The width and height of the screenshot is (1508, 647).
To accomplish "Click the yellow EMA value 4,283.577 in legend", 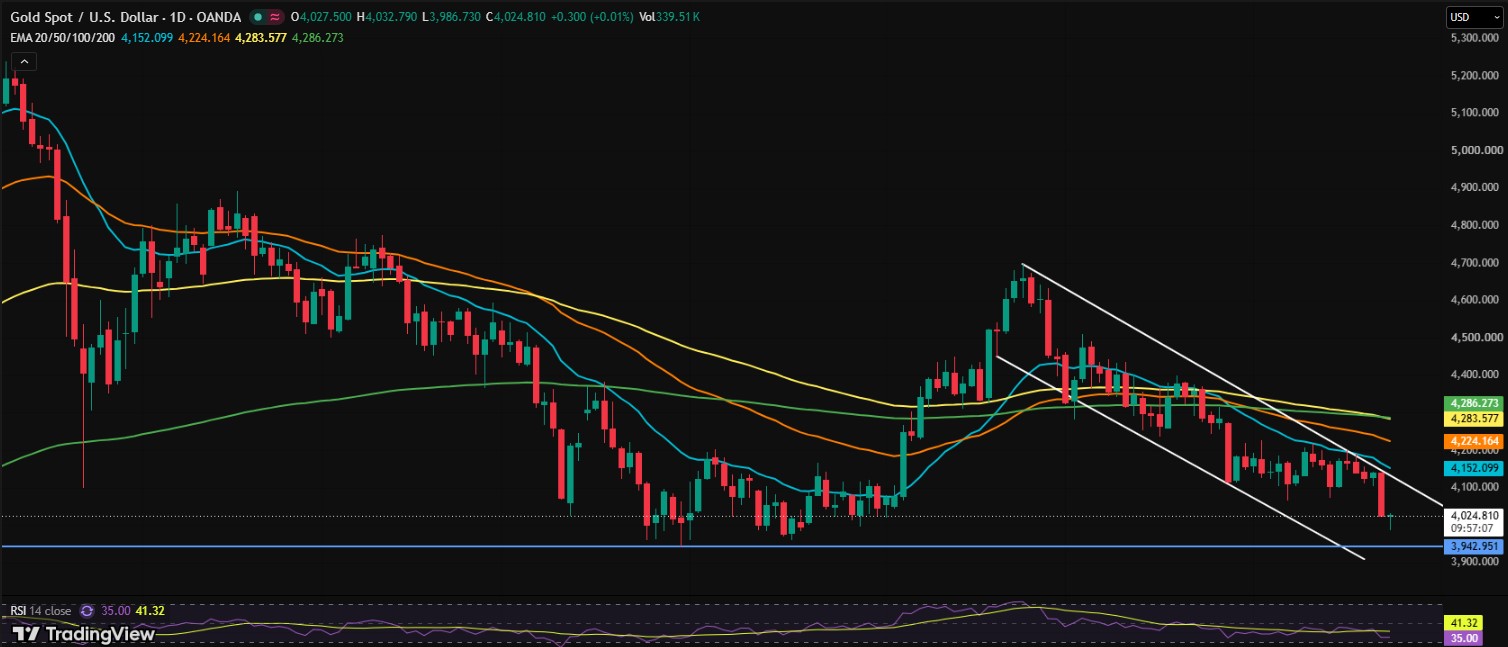I will click(261, 37).
